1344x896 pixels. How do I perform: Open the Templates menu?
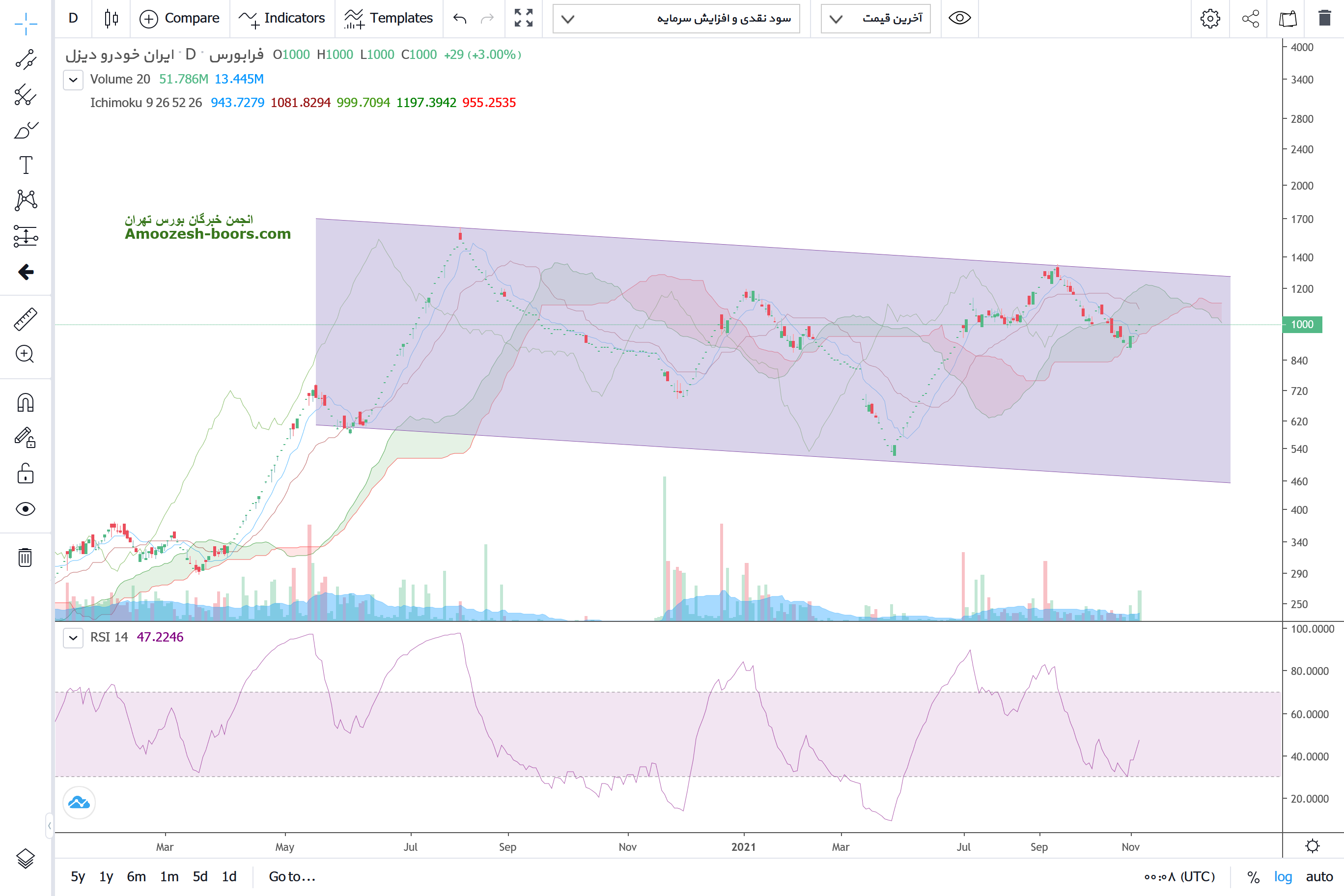coord(389,18)
